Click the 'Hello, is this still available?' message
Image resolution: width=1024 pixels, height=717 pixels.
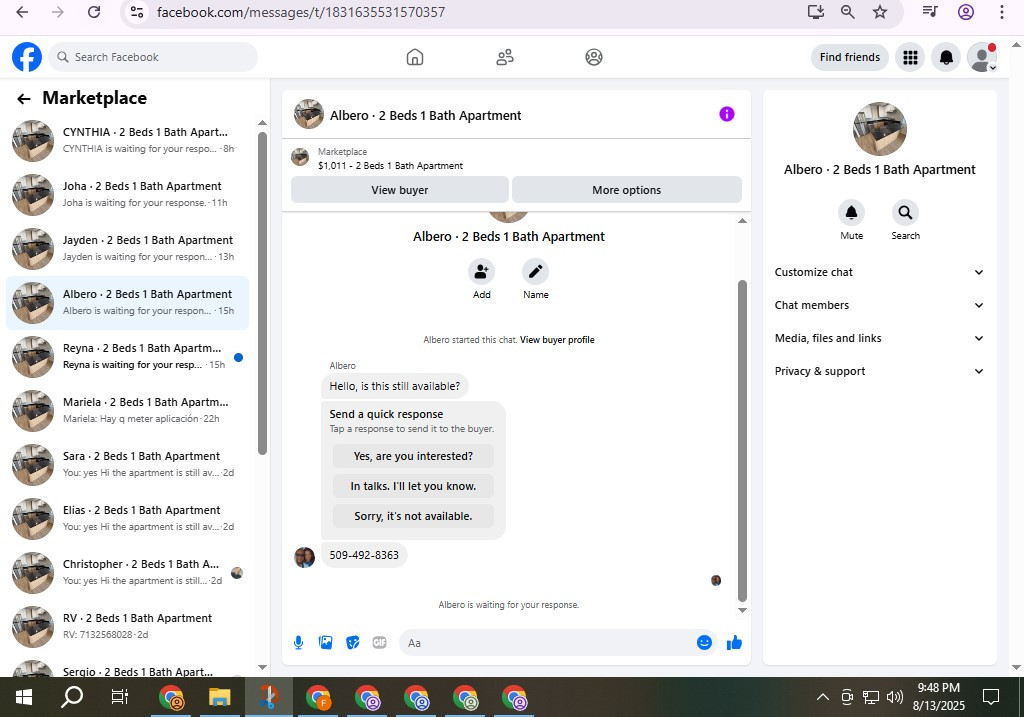[394, 387]
